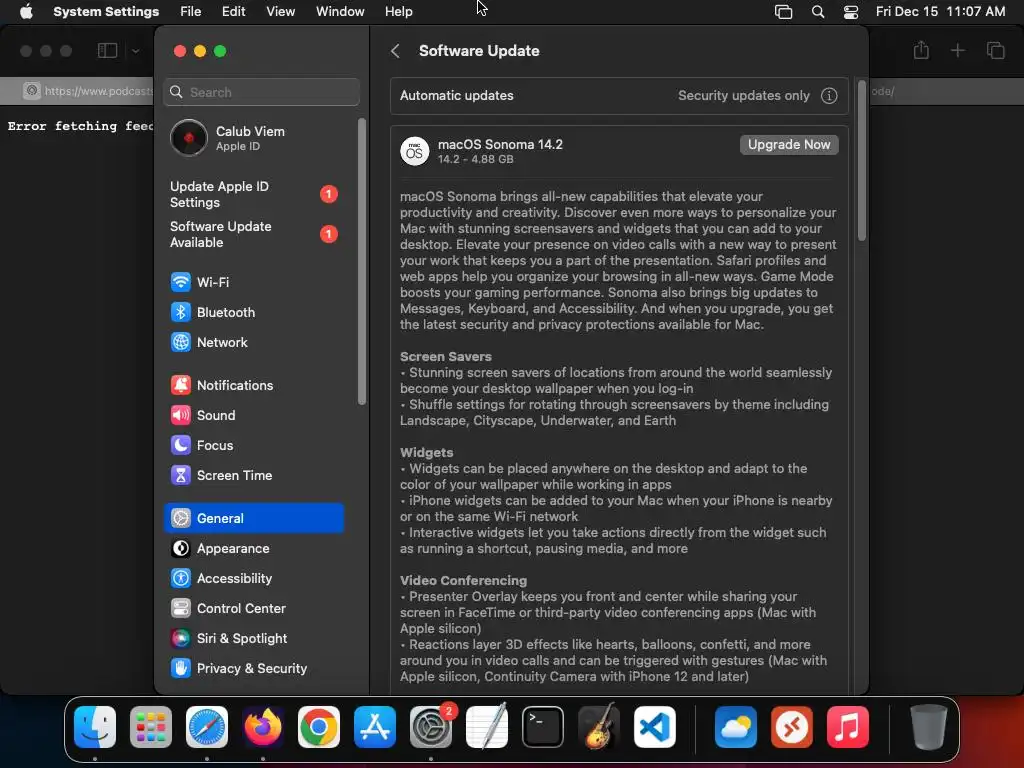Select General in the sidebar
This screenshot has height=768, width=1024.
(254, 518)
